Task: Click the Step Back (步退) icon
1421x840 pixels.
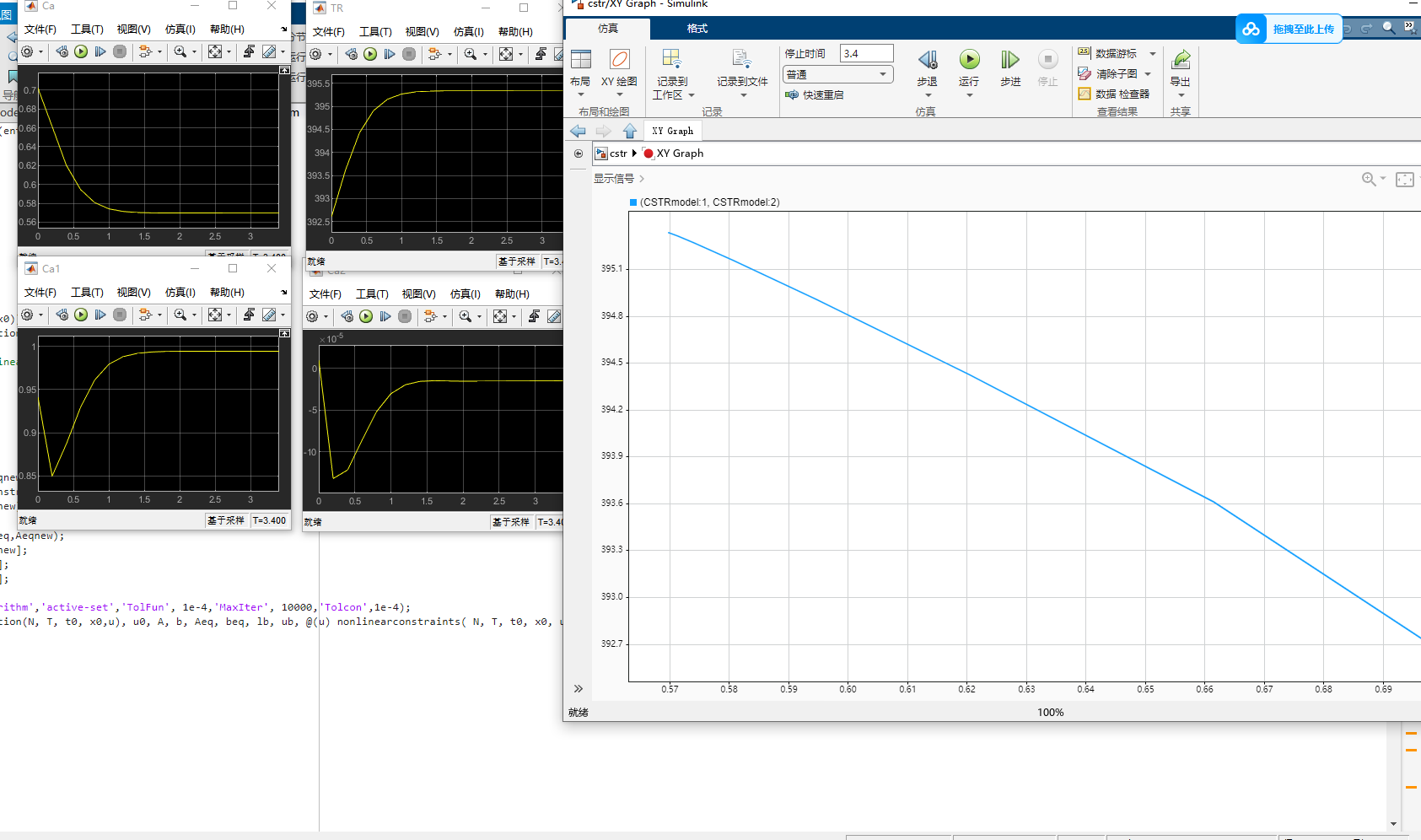Action: click(x=928, y=60)
